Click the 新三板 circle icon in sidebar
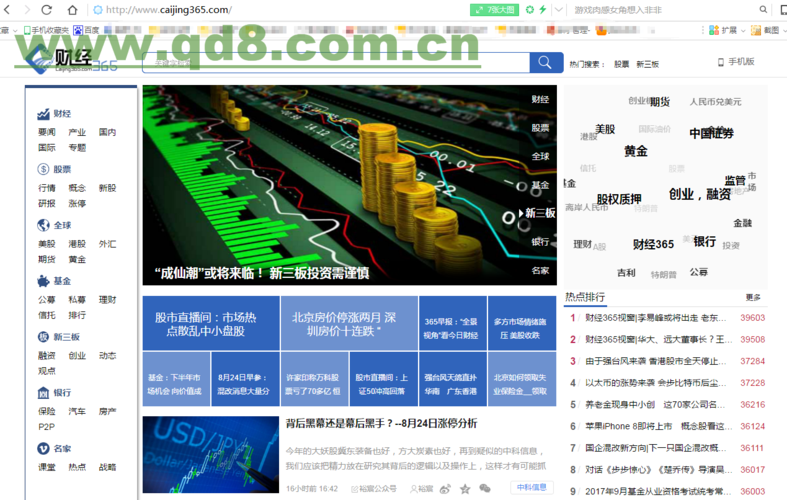 tap(43, 337)
